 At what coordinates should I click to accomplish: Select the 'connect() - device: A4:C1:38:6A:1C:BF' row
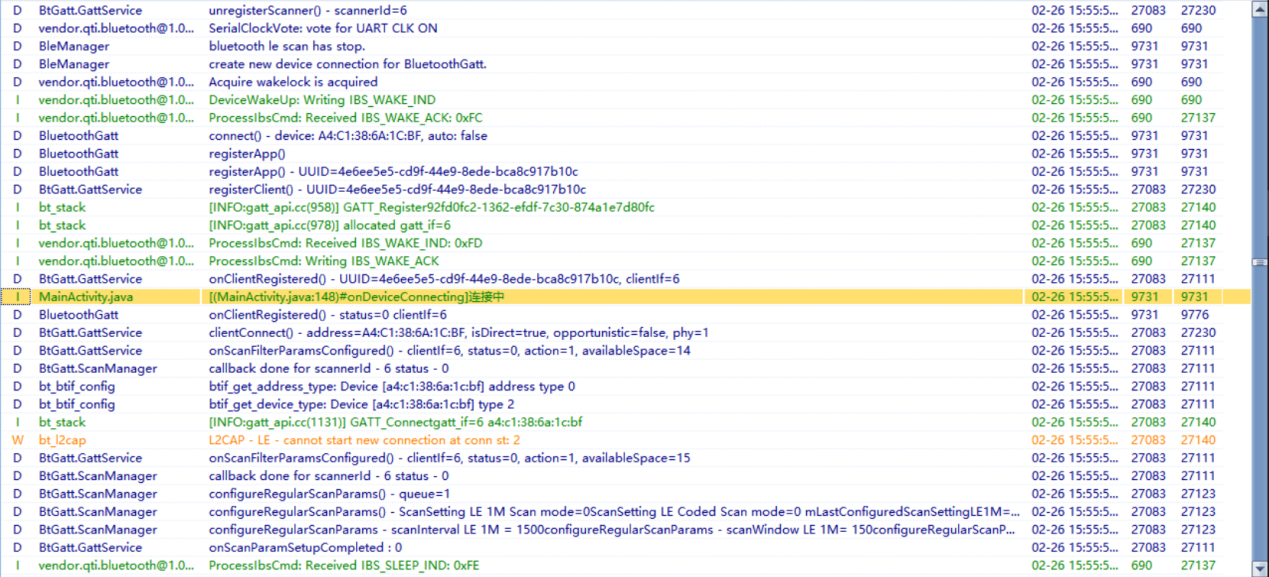(625, 136)
